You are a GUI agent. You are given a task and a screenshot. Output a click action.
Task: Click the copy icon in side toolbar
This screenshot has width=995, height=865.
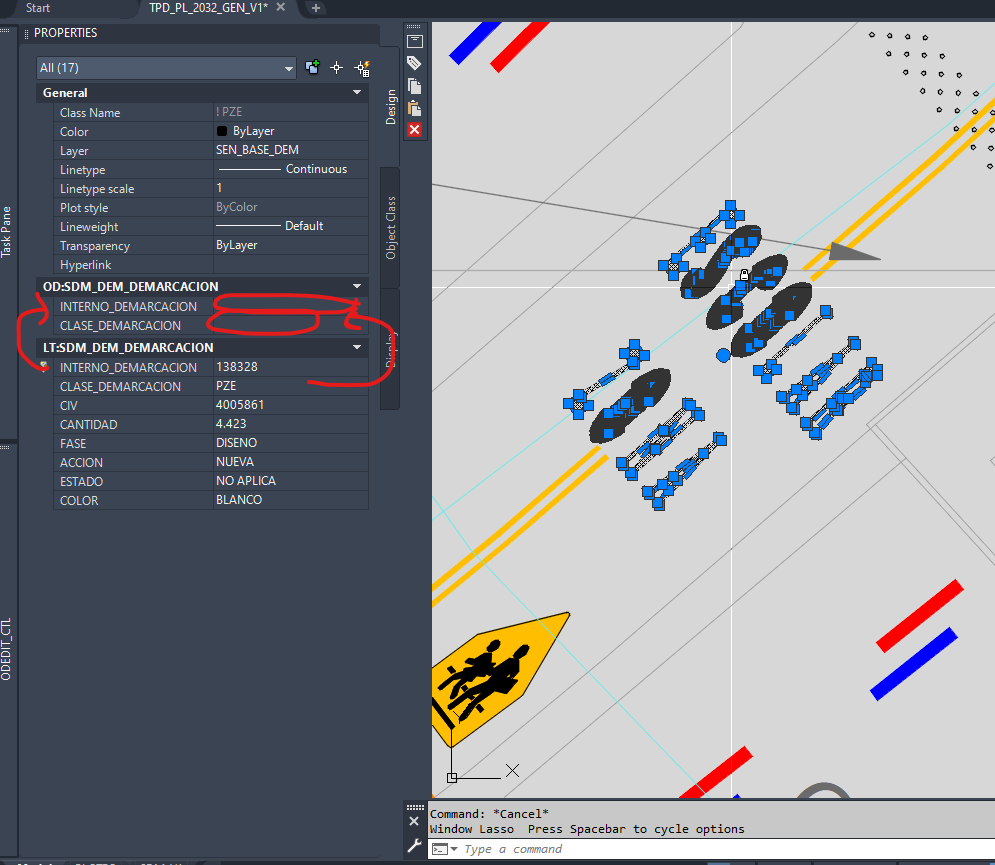point(414,86)
